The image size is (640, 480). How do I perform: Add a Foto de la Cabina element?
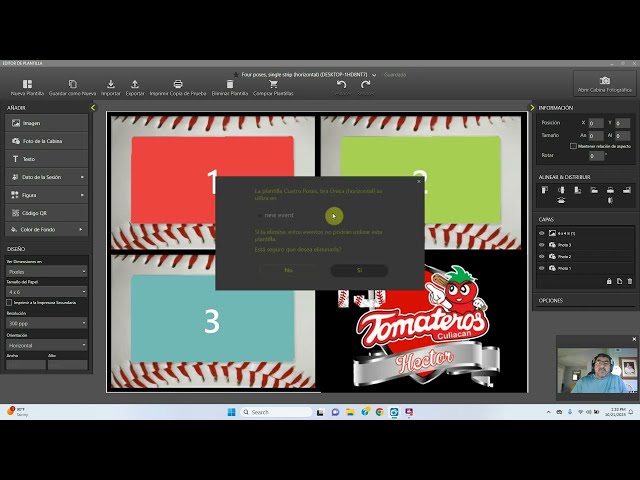click(47, 141)
